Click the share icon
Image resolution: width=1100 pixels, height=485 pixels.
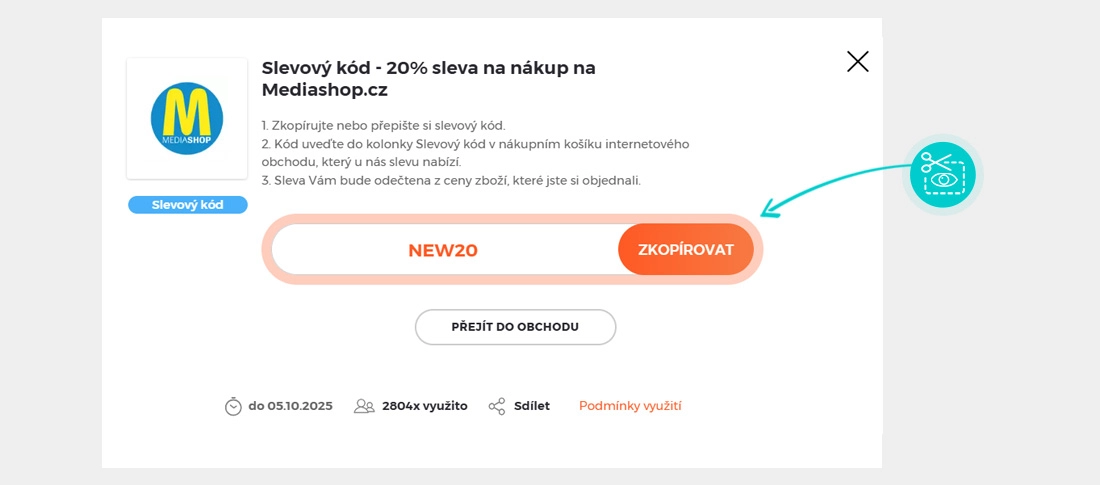(497, 406)
